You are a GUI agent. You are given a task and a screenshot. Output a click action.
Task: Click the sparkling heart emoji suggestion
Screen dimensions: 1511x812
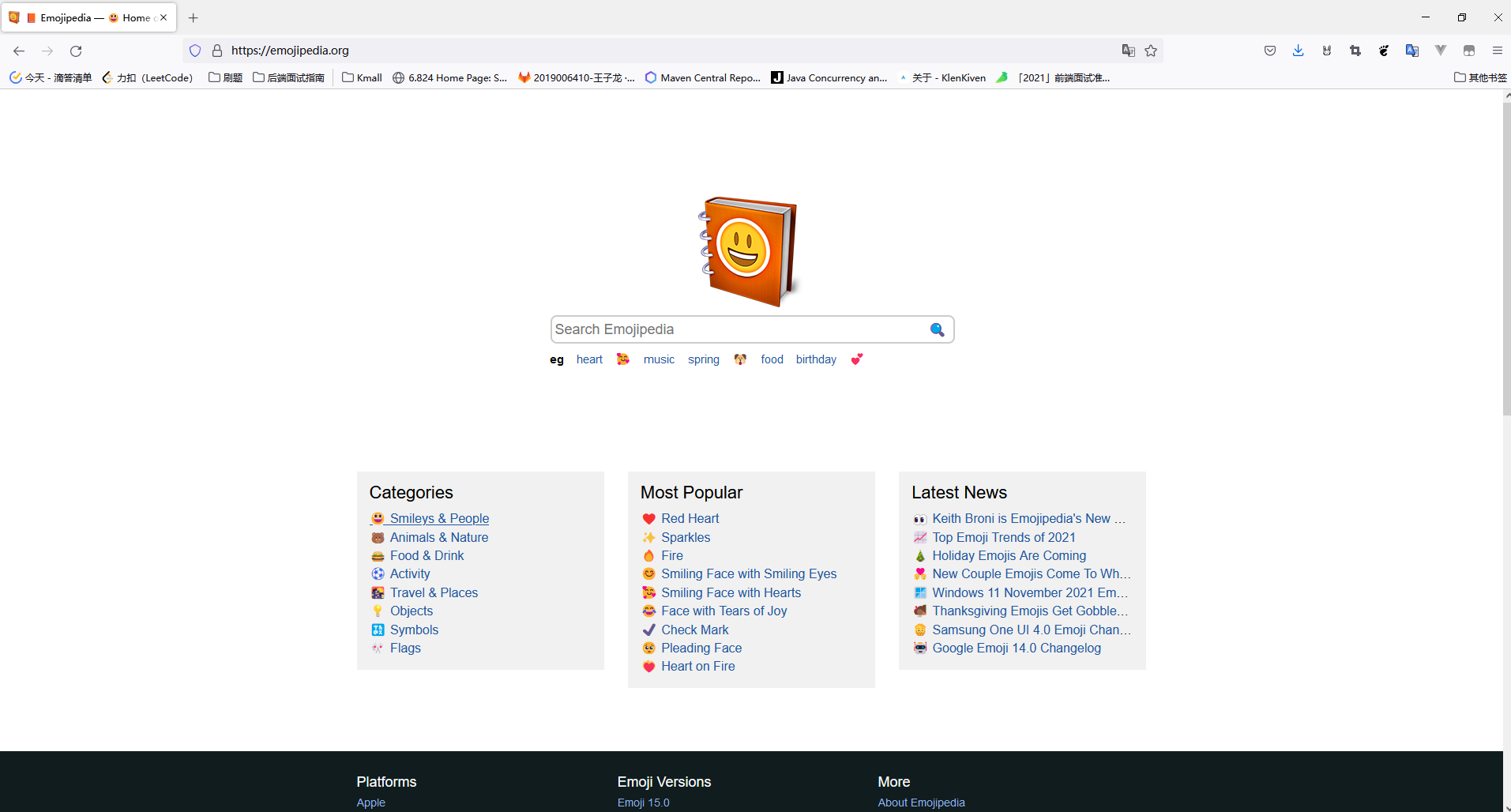coord(857,359)
